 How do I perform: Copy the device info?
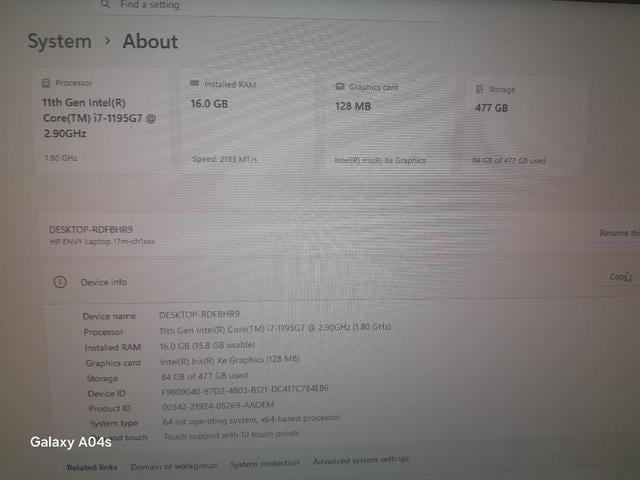point(620,277)
